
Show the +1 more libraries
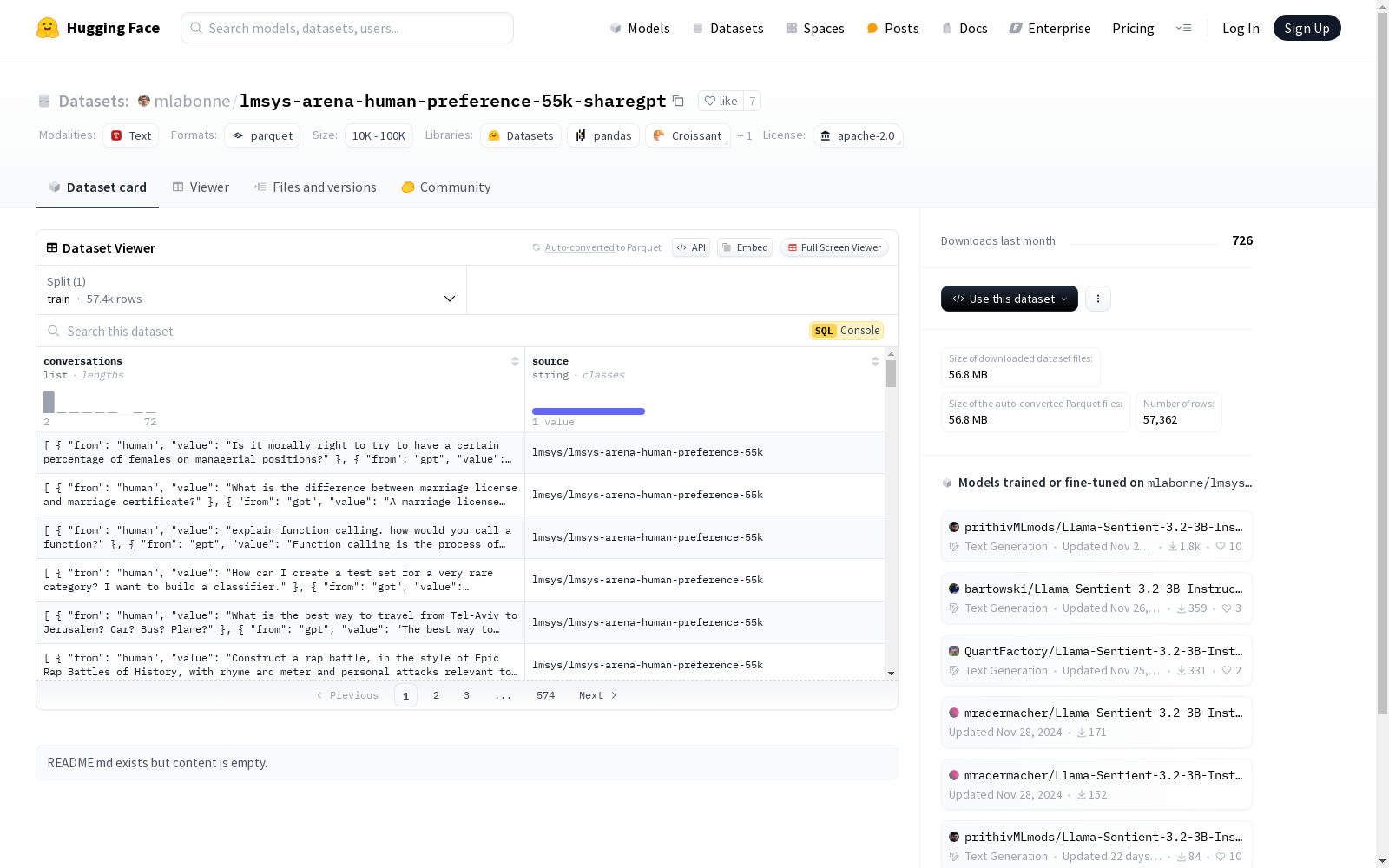click(x=745, y=135)
